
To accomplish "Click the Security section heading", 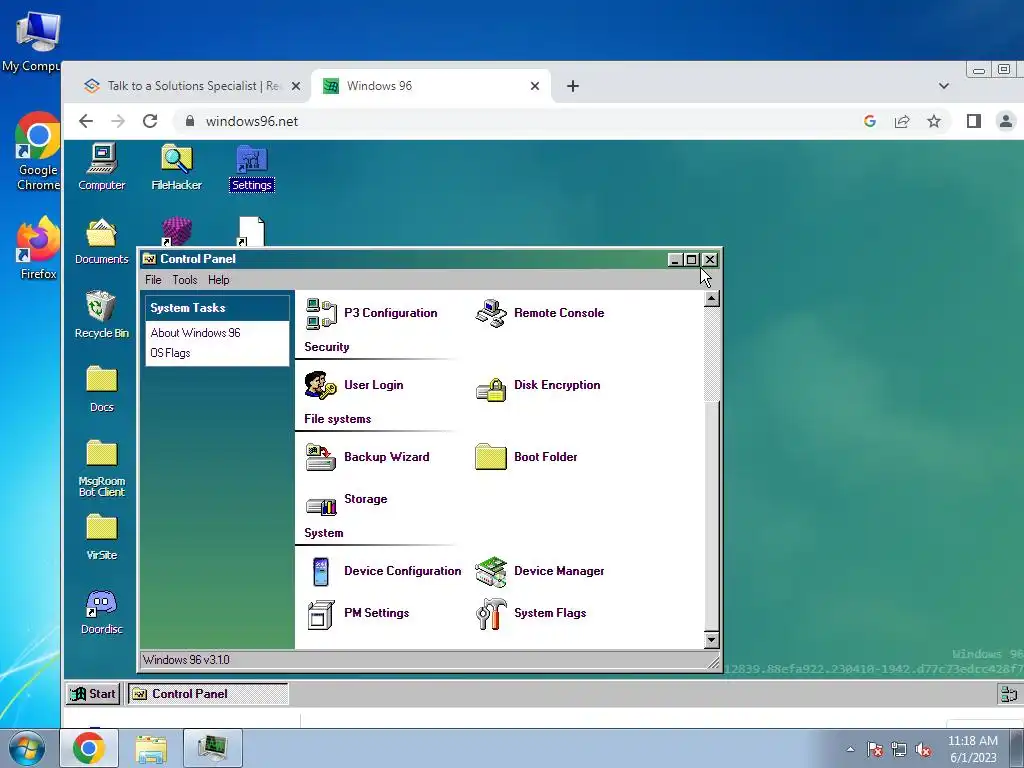I will tap(327, 347).
